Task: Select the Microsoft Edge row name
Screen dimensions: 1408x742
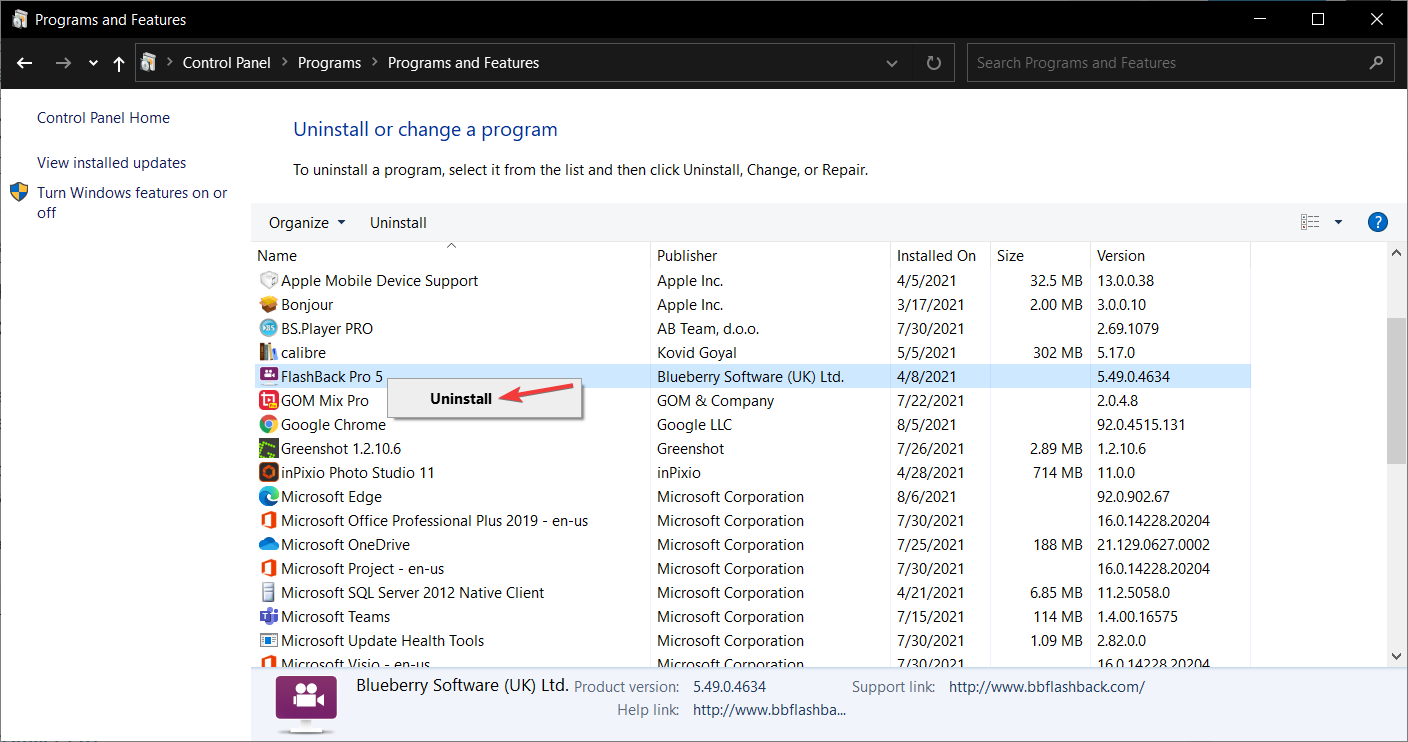Action: [x=331, y=497]
